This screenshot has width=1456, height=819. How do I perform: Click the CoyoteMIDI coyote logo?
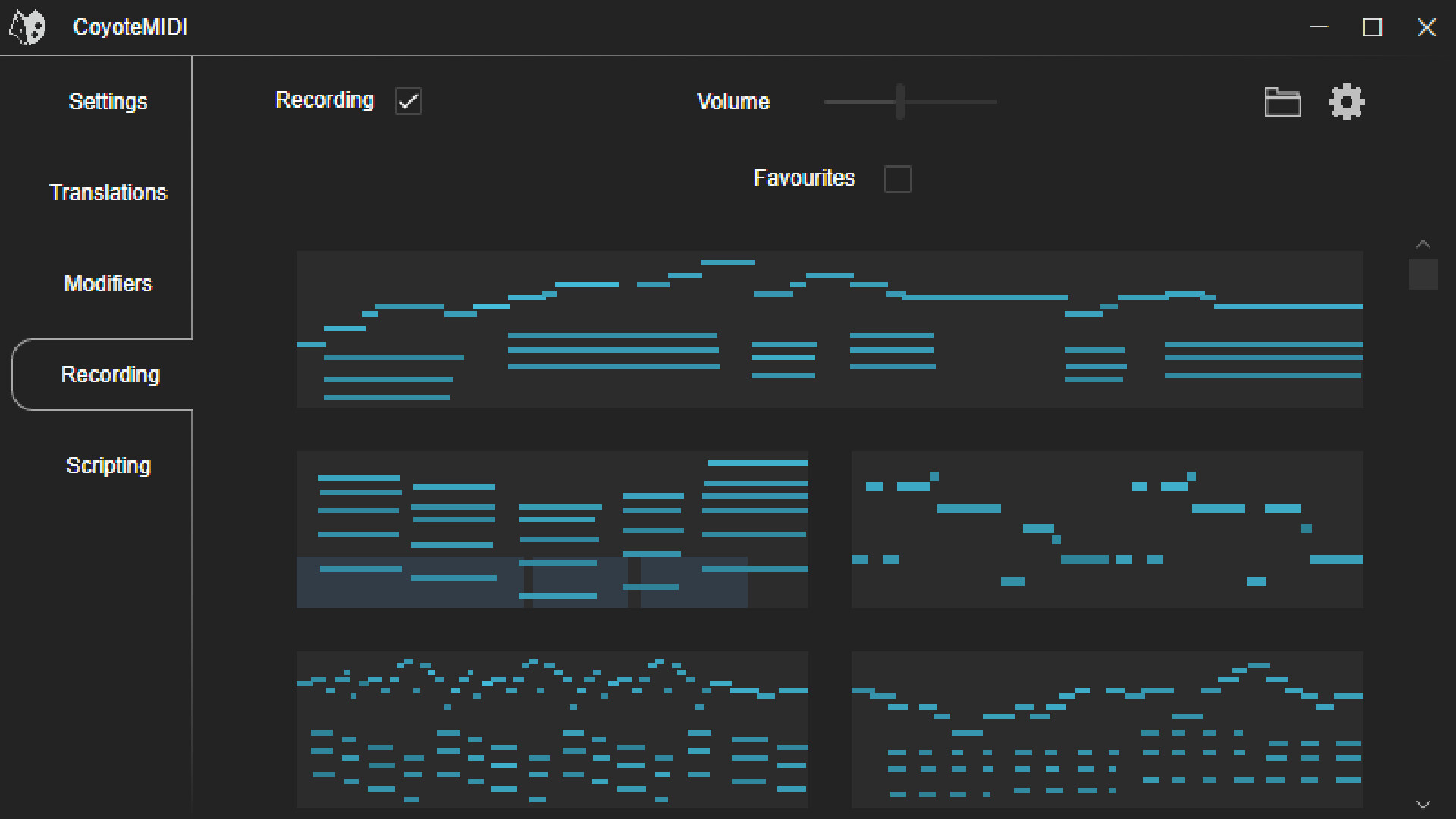pyautogui.click(x=27, y=27)
